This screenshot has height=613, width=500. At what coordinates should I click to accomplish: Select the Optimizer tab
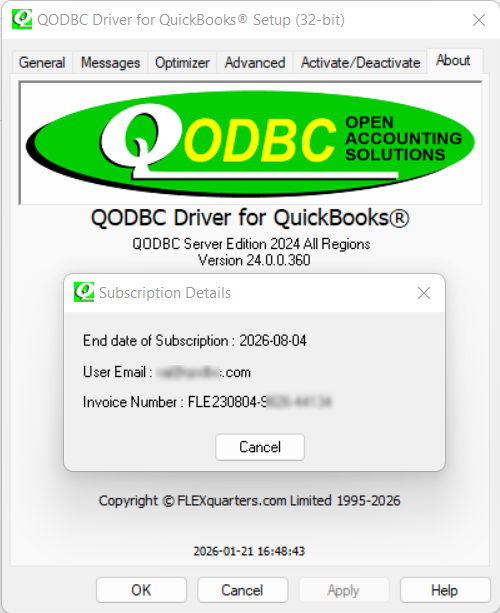(x=182, y=63)
